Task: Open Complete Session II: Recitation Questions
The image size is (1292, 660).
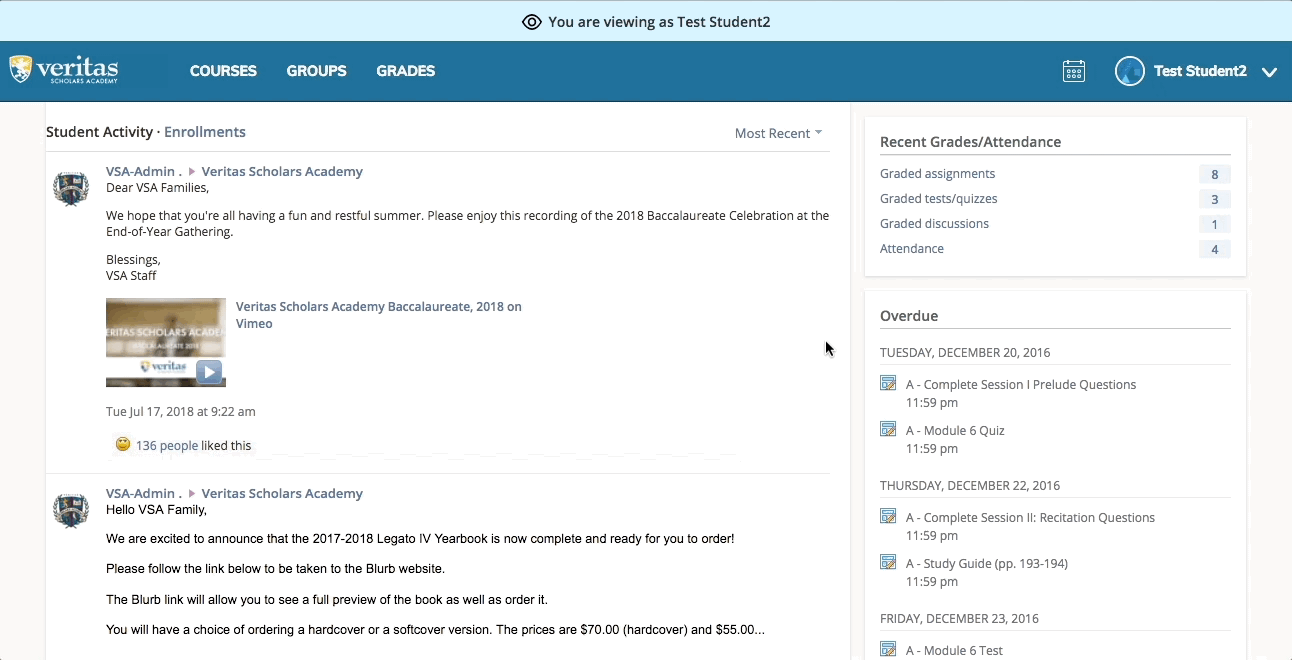Action: (x=1030, y=518)
